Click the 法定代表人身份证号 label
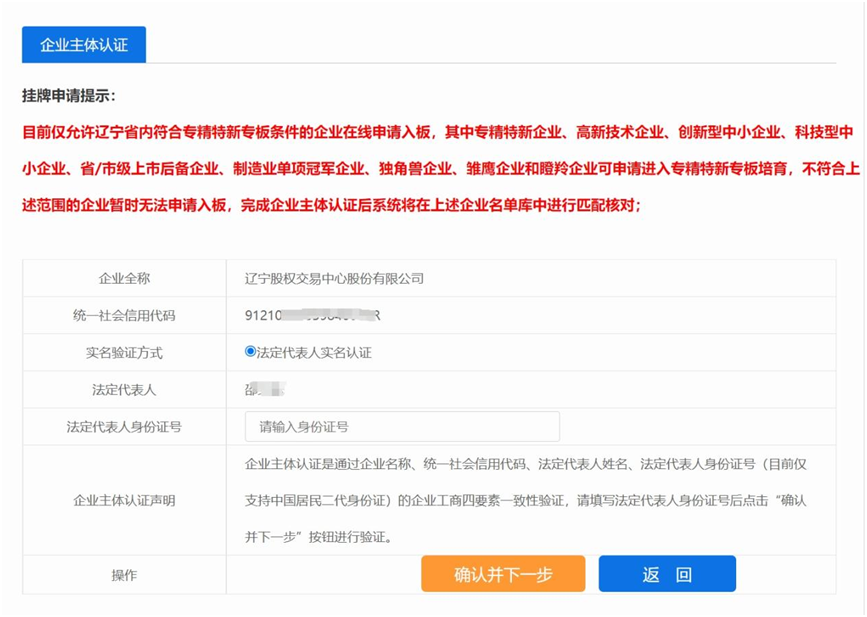The height and width of the screenshot is (617, 867). point(124,426)
